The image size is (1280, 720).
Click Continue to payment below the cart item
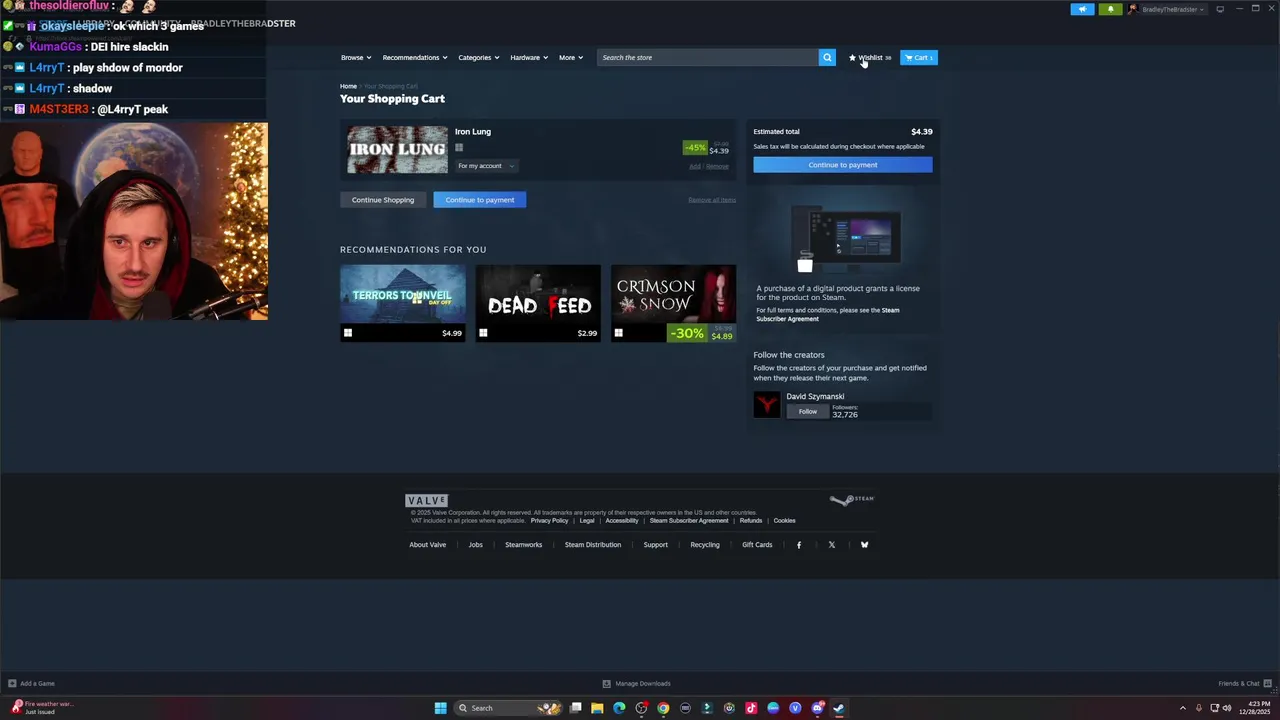coord(480,200)
